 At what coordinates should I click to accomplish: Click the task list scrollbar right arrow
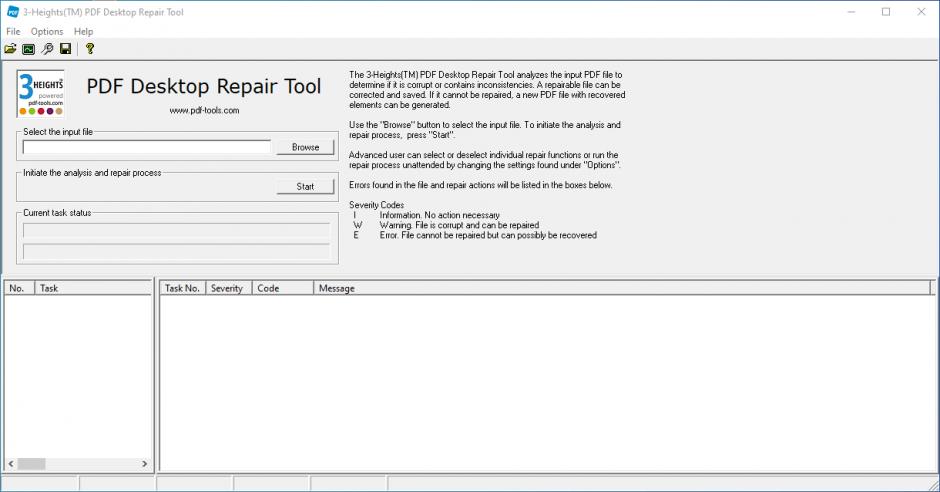click(x=144, y=464)
